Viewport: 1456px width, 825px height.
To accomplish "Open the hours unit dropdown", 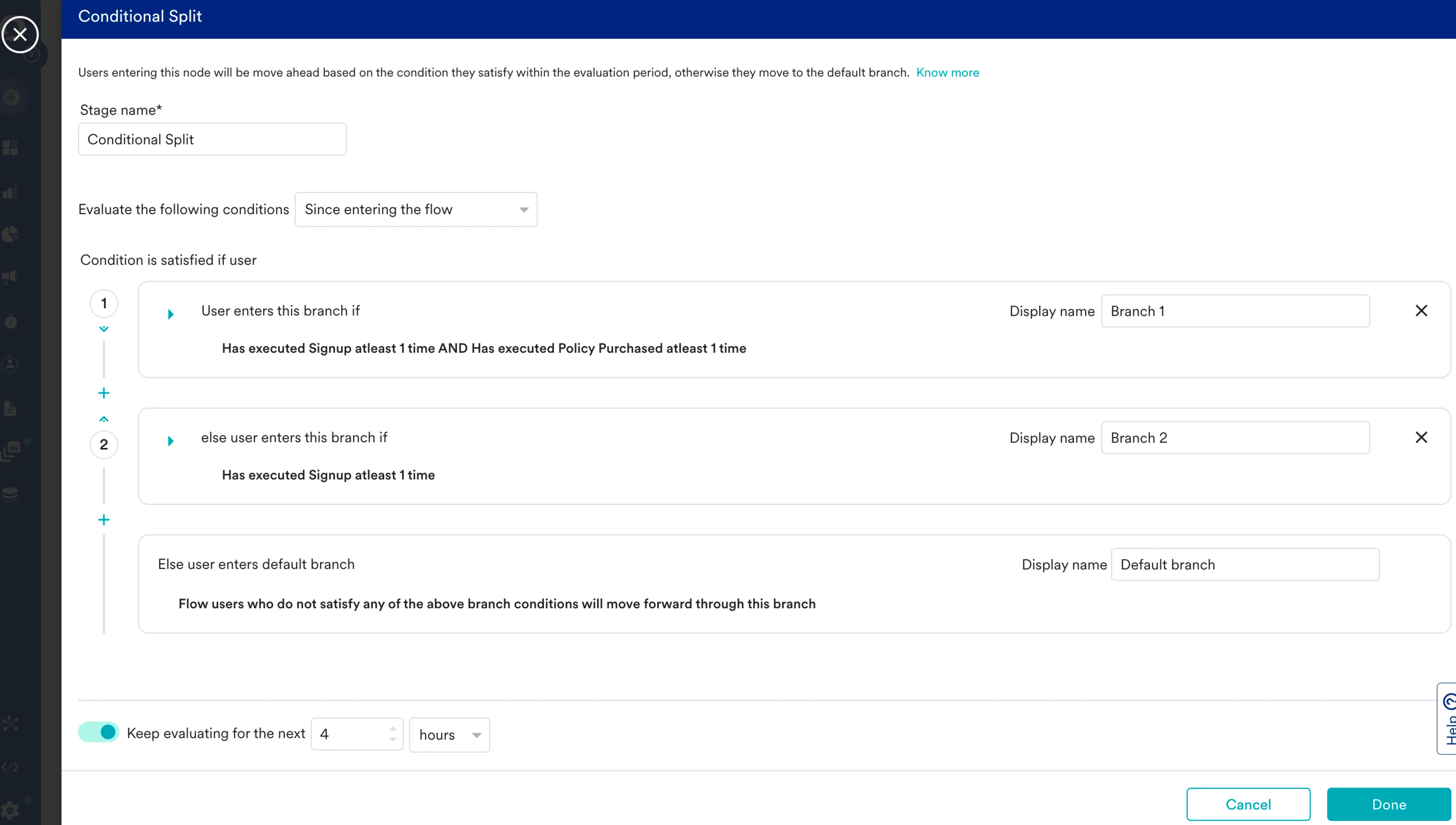I will pos(449,735).
